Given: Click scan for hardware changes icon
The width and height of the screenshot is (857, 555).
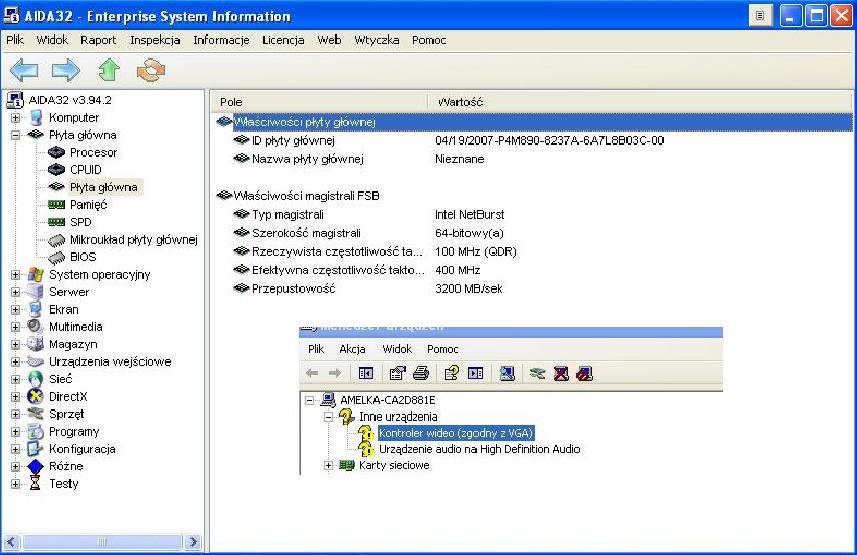Looking at the screenshot, I should [x=507, y=373].
